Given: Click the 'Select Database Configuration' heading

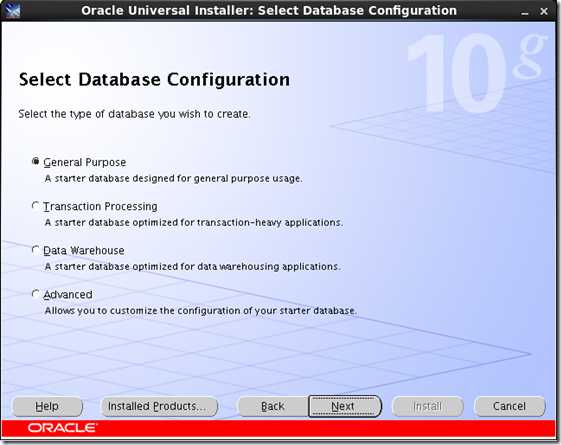Looking at the screenshot, I should tap(154, 79).
